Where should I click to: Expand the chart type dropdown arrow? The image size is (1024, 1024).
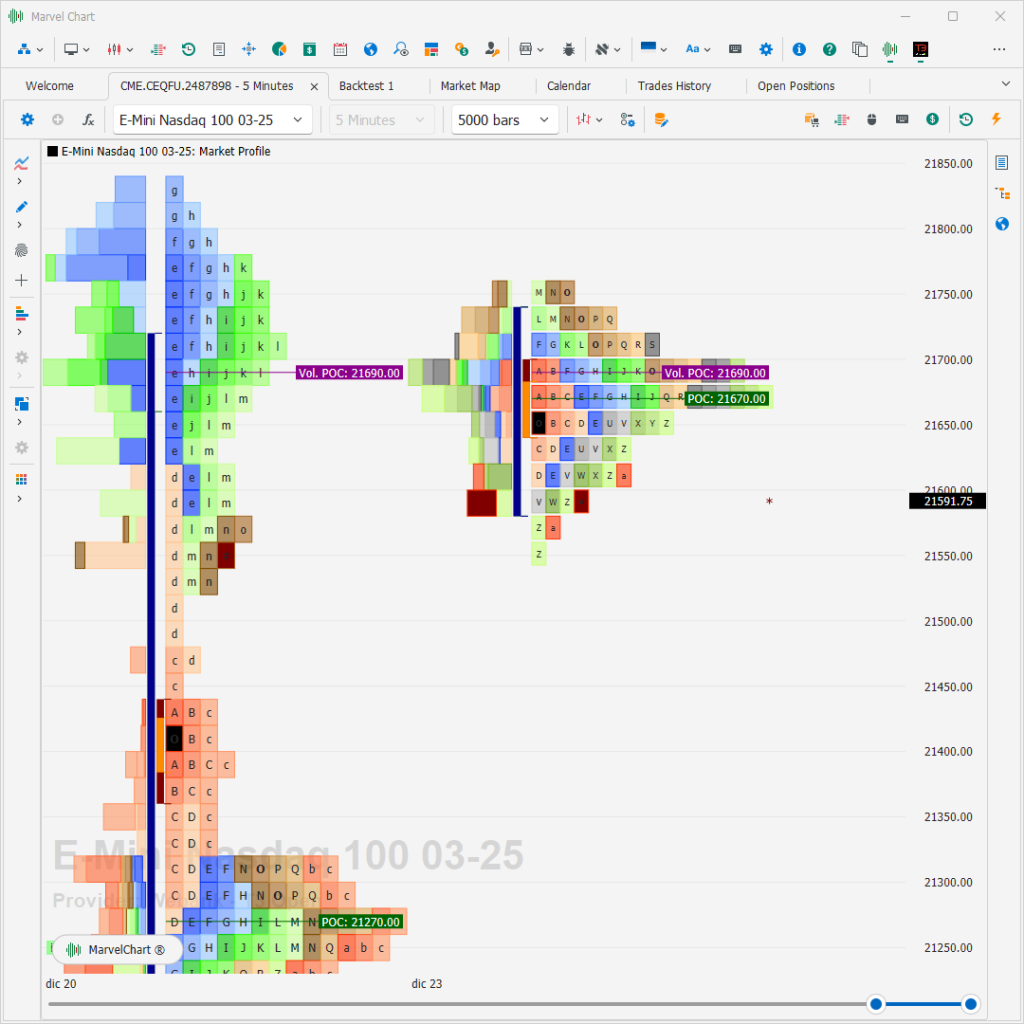tap(600, 121)
